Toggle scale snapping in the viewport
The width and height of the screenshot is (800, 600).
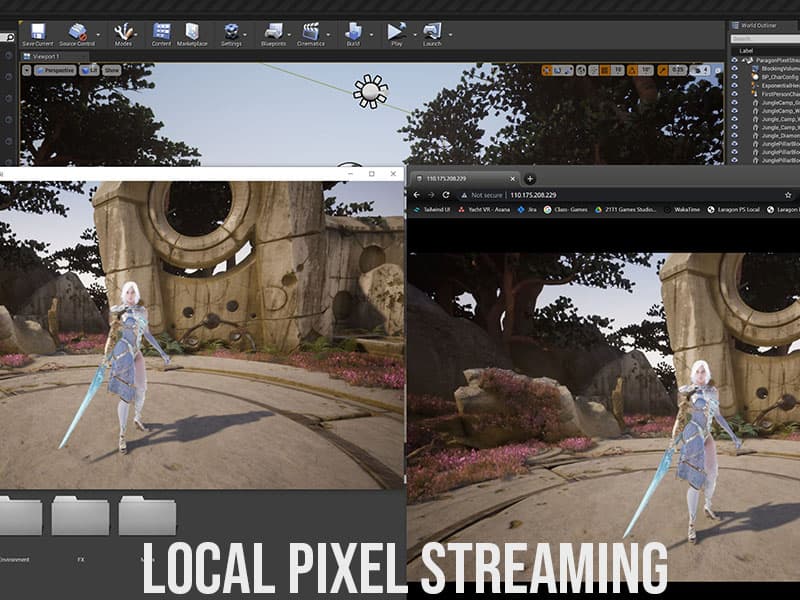pos(663,70)
